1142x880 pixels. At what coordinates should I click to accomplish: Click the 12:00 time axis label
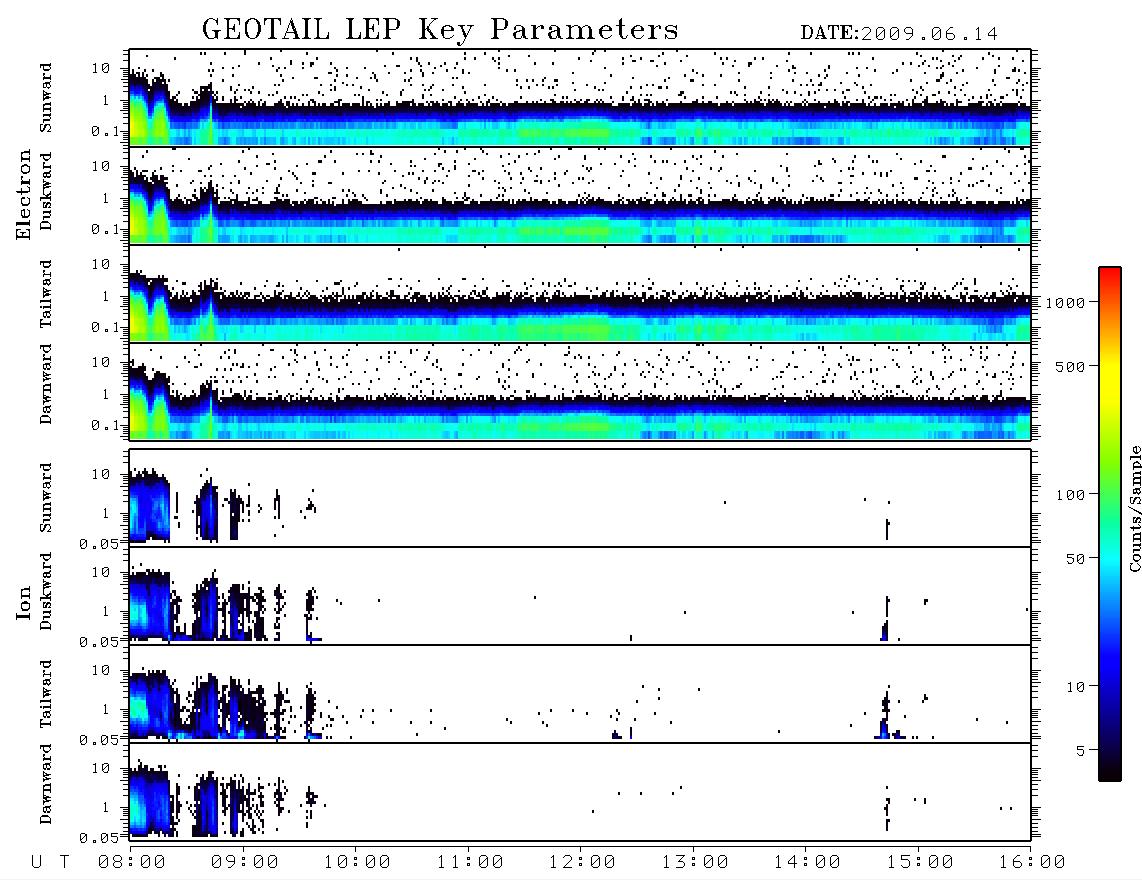(583, 863)
